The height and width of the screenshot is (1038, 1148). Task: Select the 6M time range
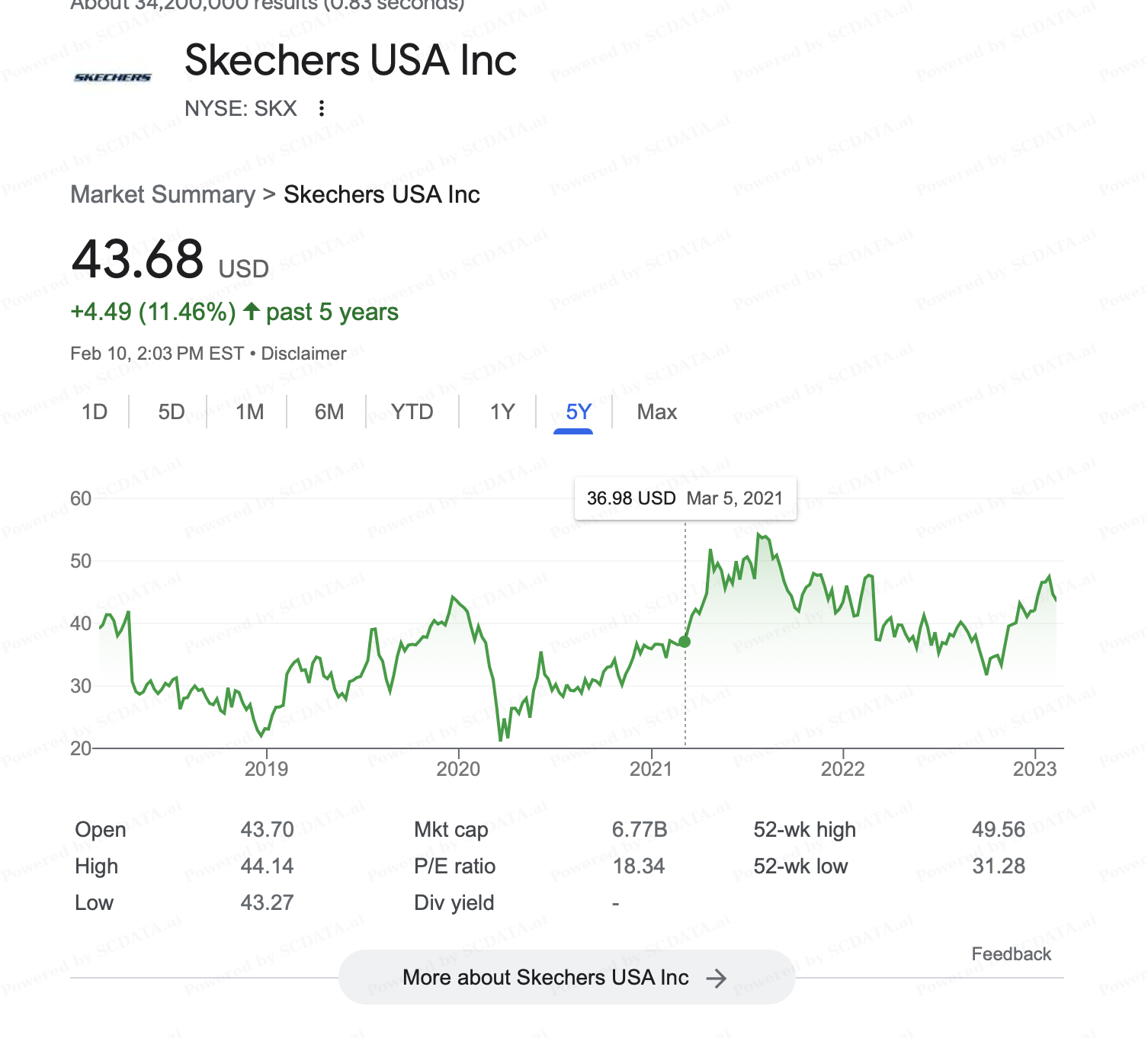329,412
